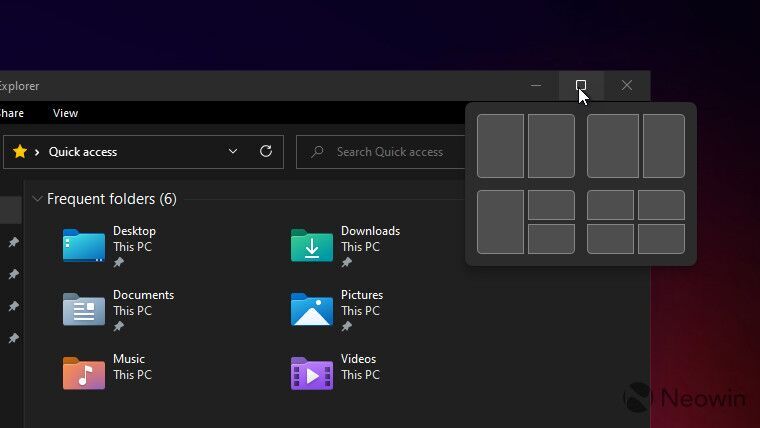Snap window to left half, equal split

(x=500, y=146)
